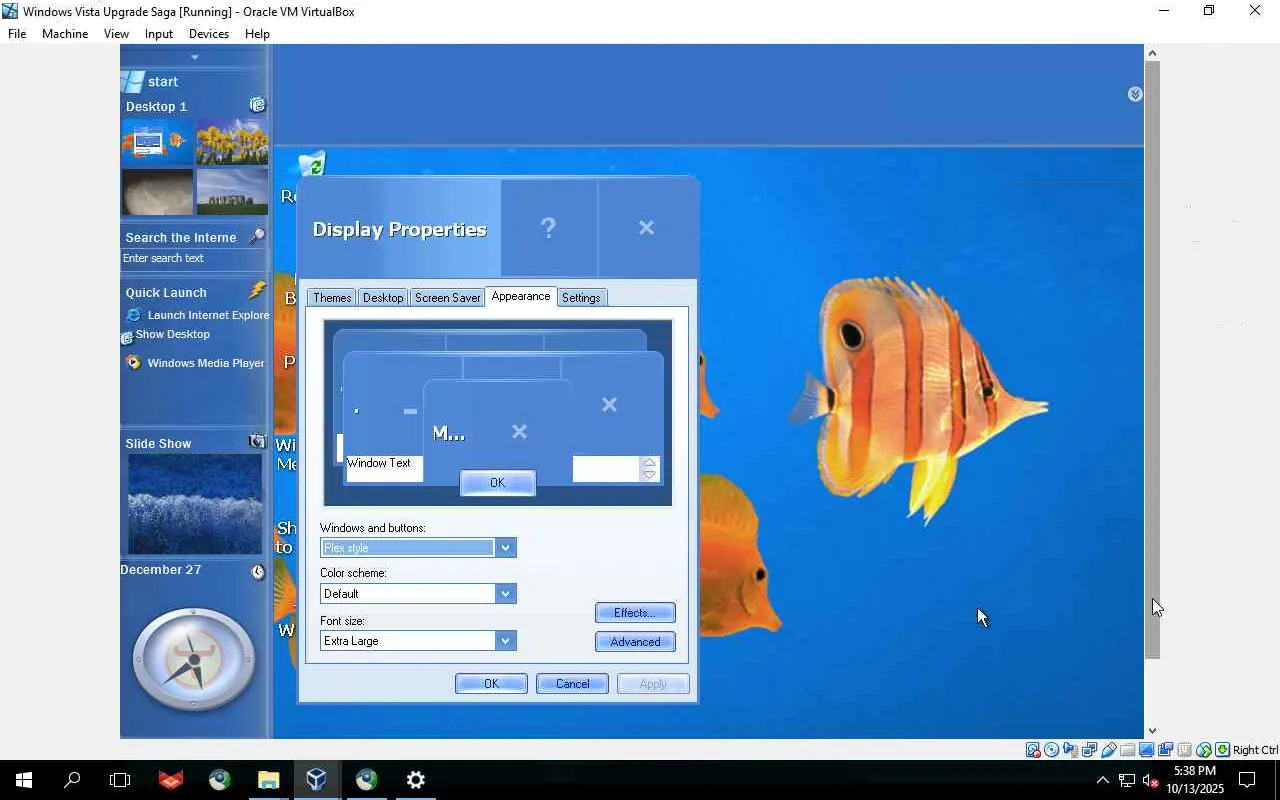1280x800 pixels.
Task: Switch to the Screen Saver tab
Action: pos(448,298)
